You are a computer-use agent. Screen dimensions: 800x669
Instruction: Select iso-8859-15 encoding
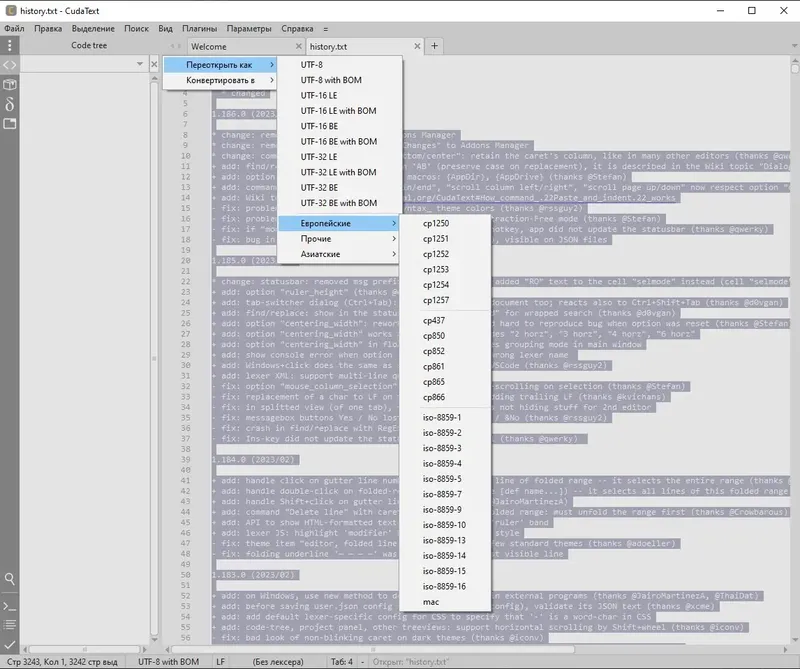point(445,571)
